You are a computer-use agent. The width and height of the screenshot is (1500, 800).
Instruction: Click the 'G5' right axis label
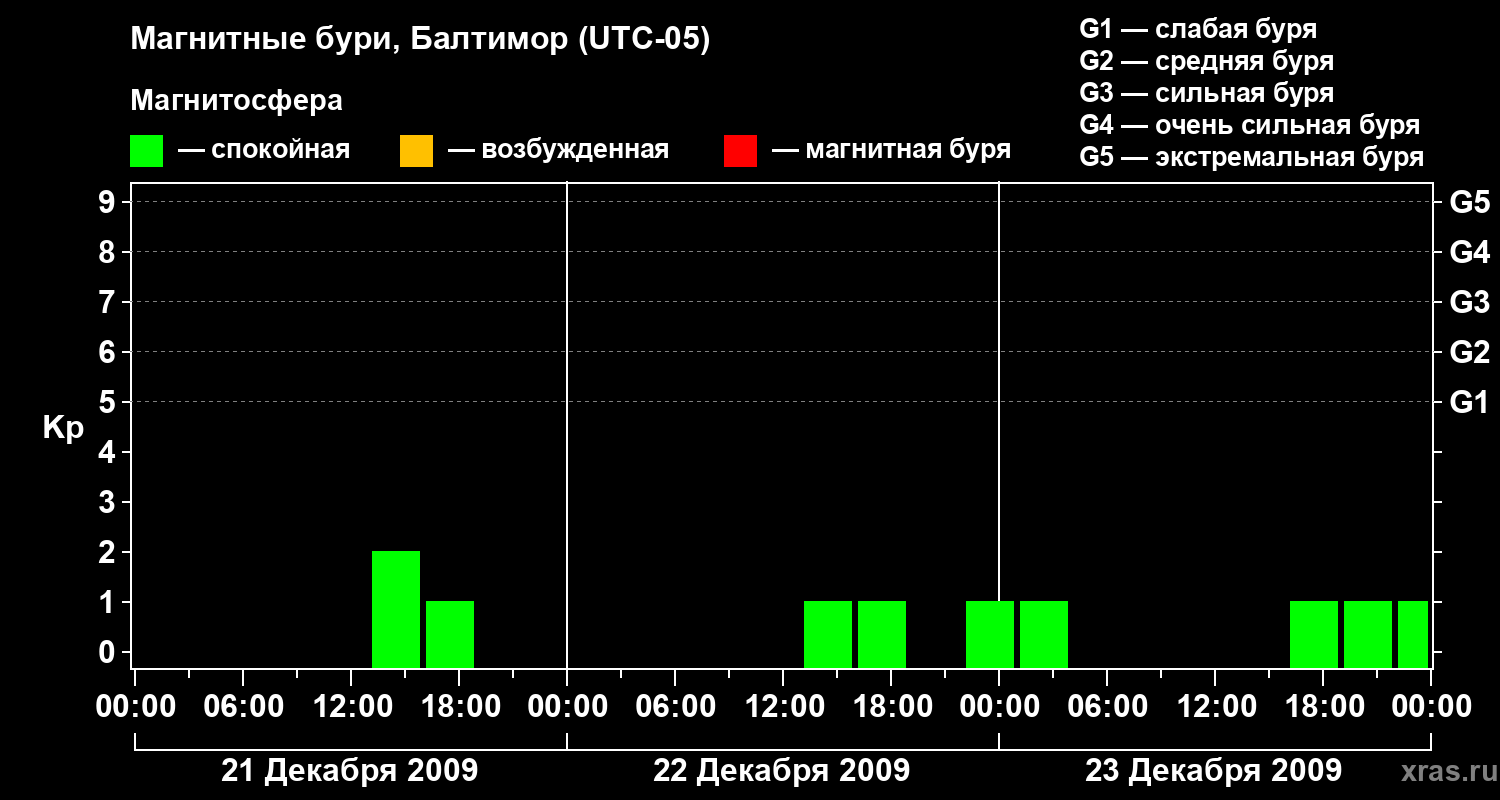pos(1470,202)
